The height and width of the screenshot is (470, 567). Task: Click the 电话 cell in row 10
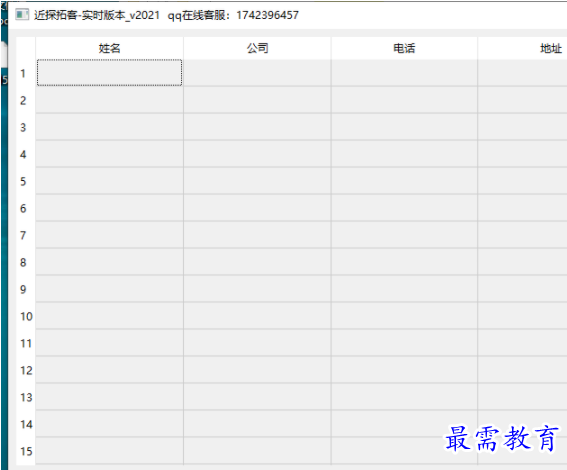pyautogui.click(x=404, y=316)
